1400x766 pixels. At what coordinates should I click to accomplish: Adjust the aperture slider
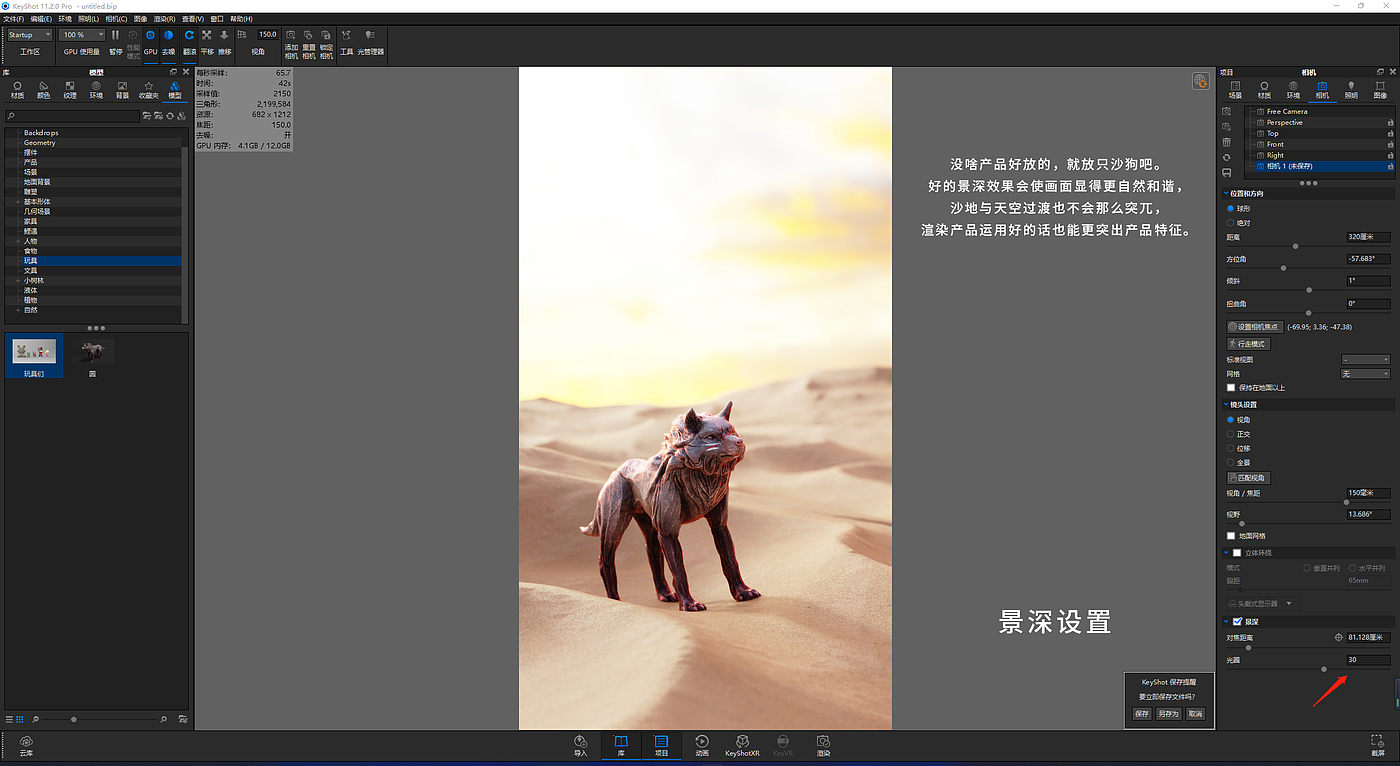(x=1323, y=669)
